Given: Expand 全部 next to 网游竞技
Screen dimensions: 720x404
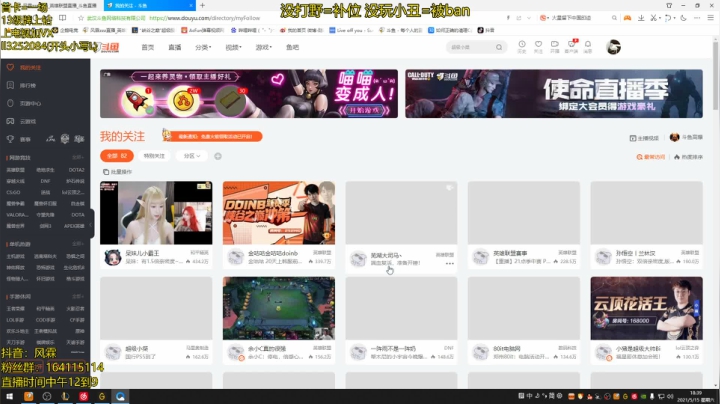Looking at the screenshot, I should pyautogui.click(x=78, y=157).
